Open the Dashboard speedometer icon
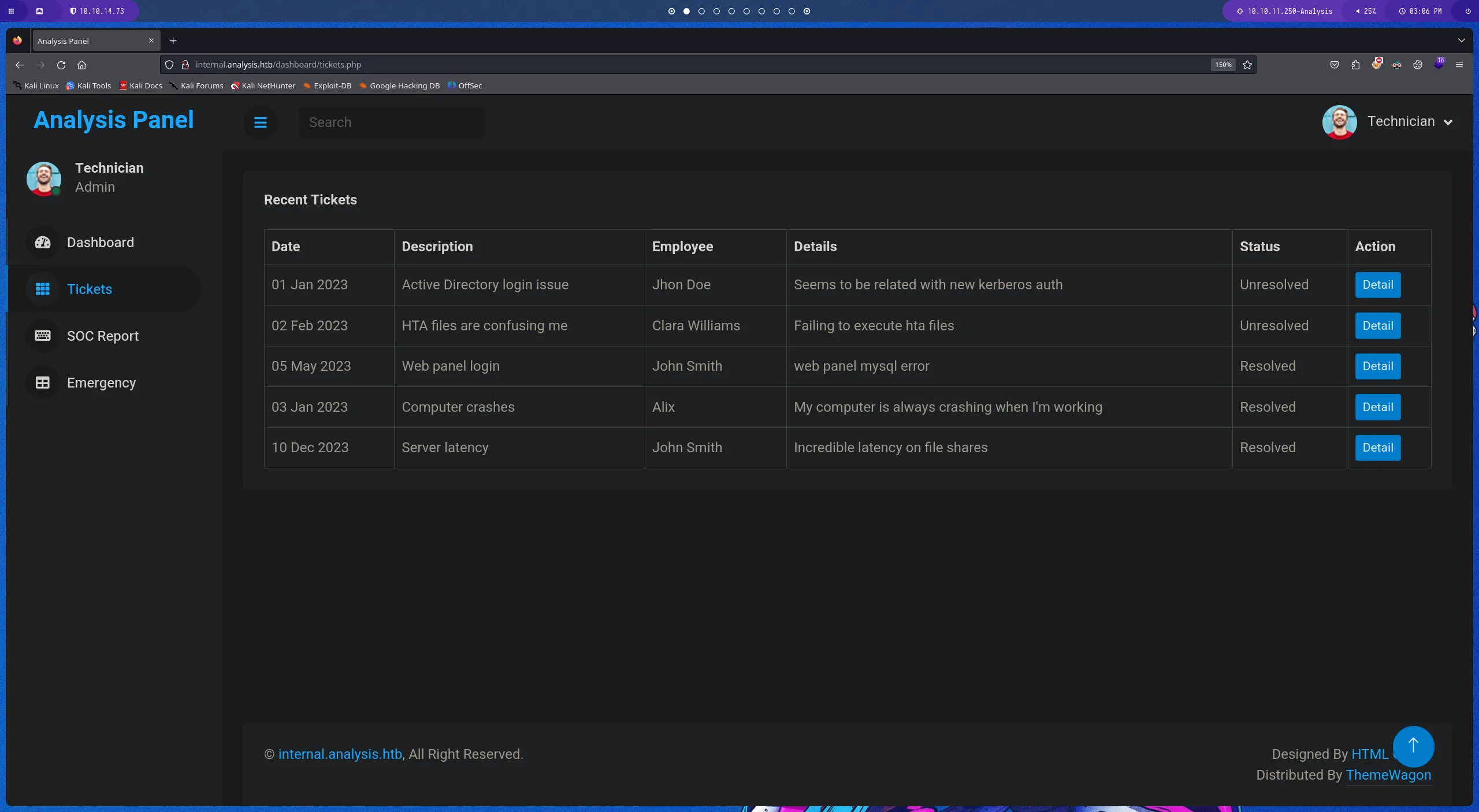Screen dimensions: 1479x812 click(x=43, y=243)
